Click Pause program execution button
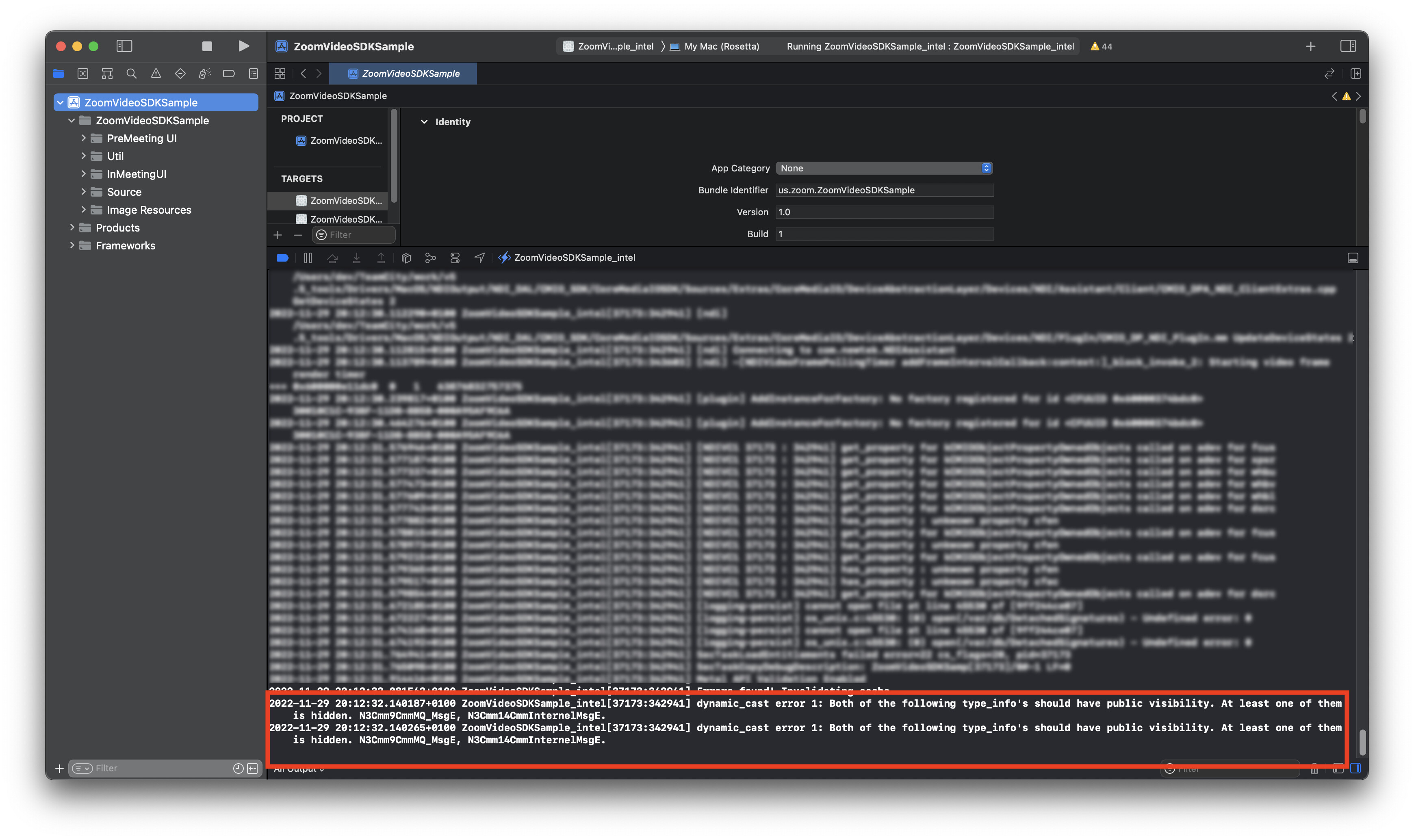Image resolution: width=1414 pixels, height=840 pixels. (x=308, y=258)
